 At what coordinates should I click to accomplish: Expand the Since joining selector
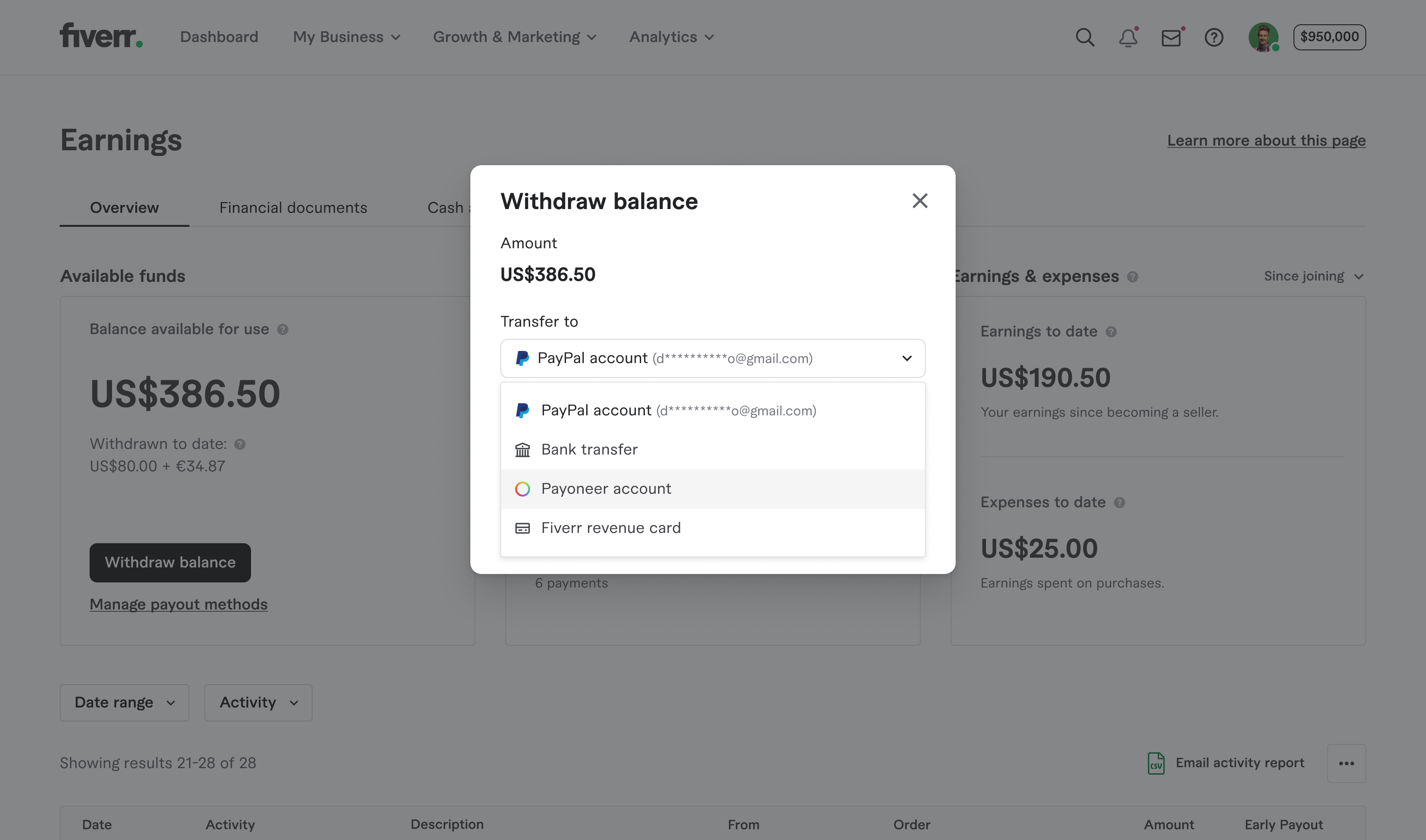[1314, 276]
